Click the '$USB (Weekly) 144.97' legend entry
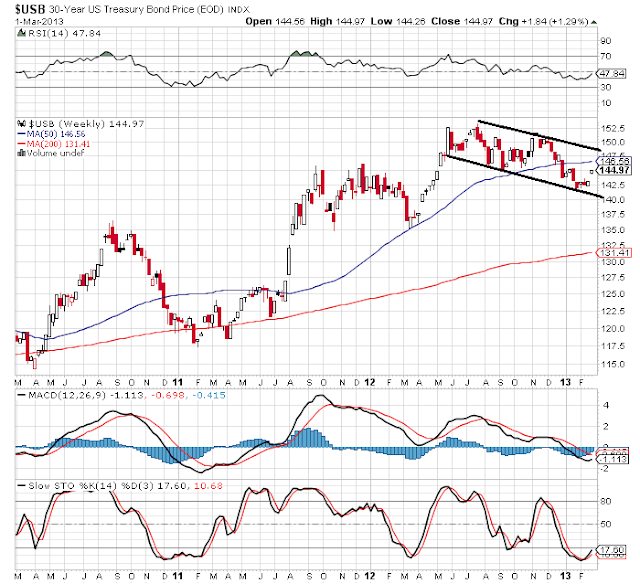Screen dimensions: 640x584 pos(87,124)
